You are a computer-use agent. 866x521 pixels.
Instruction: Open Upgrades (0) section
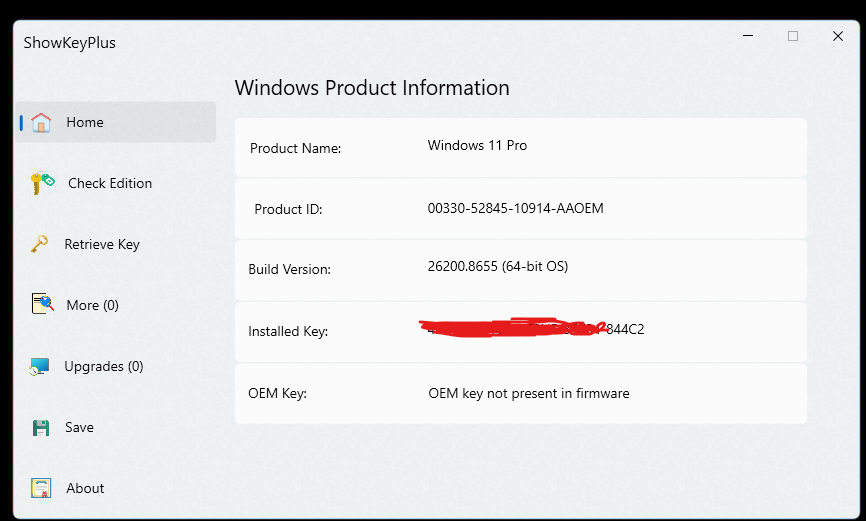(116, 366)
